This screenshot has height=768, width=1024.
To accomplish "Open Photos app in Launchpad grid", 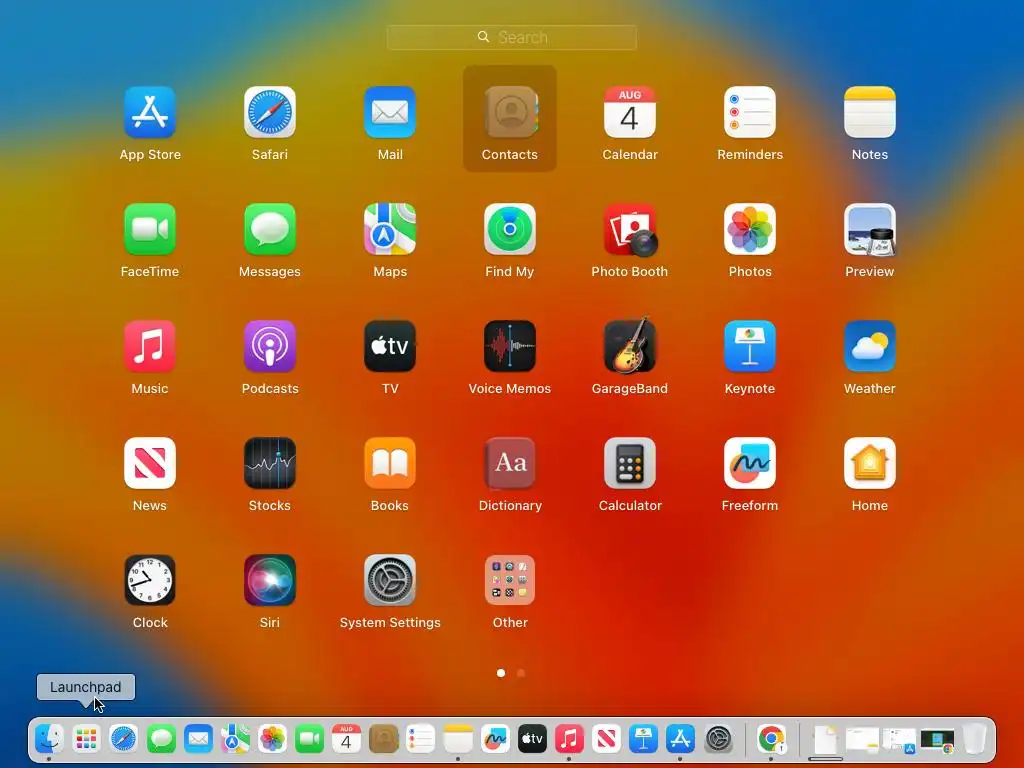I will coord(750,229).
